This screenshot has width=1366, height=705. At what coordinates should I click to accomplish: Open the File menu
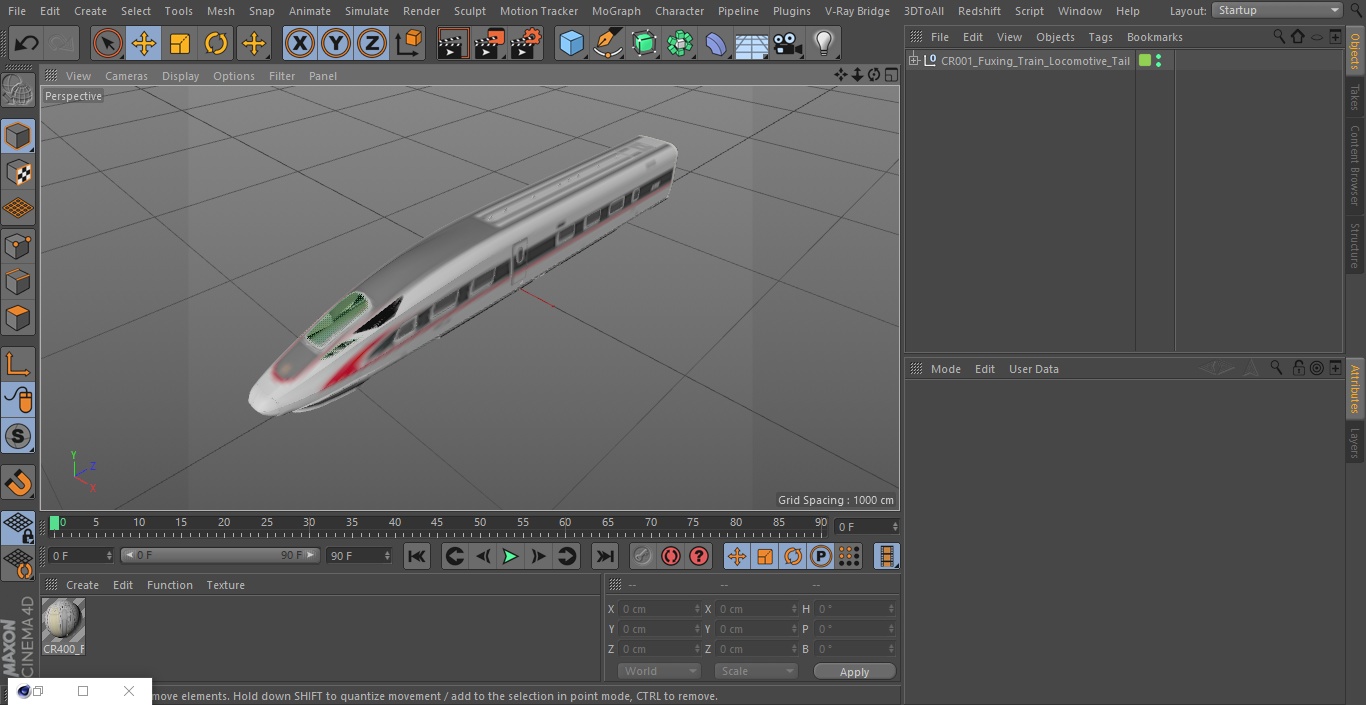pyautogui.click(x=16, y=11)
